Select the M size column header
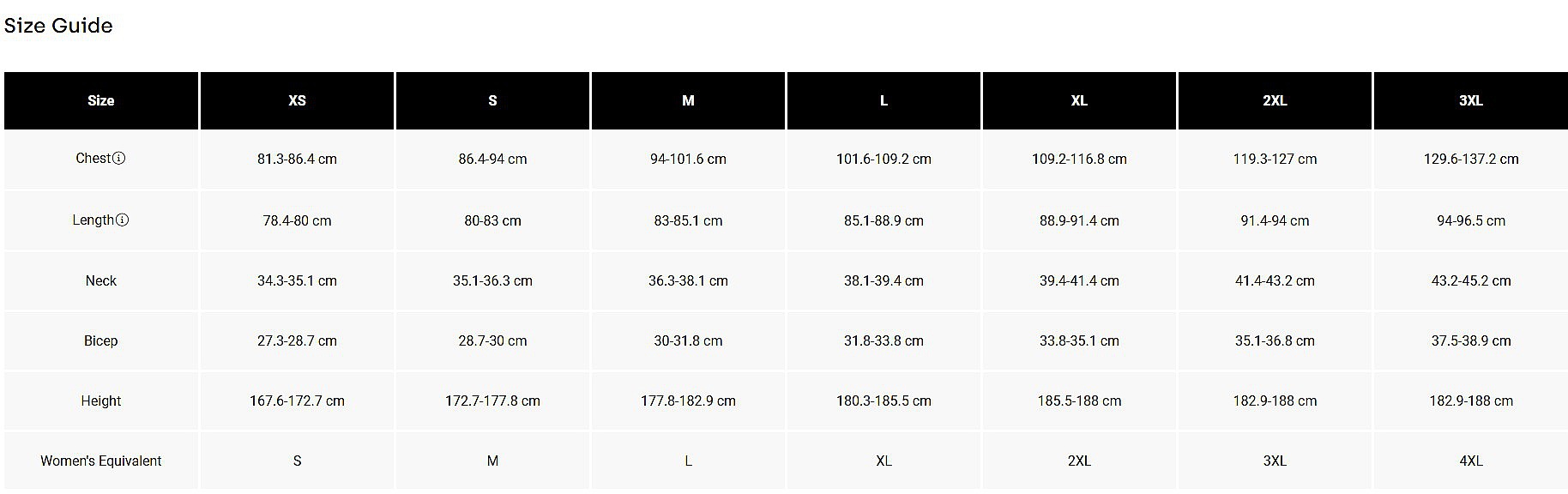Screen dimensions: 1568x494 click(688, 101)
